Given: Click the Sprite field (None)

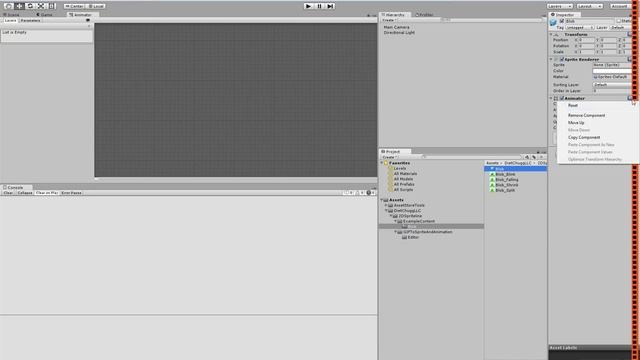Looking at the screenshot, I should tap(612, 65).
